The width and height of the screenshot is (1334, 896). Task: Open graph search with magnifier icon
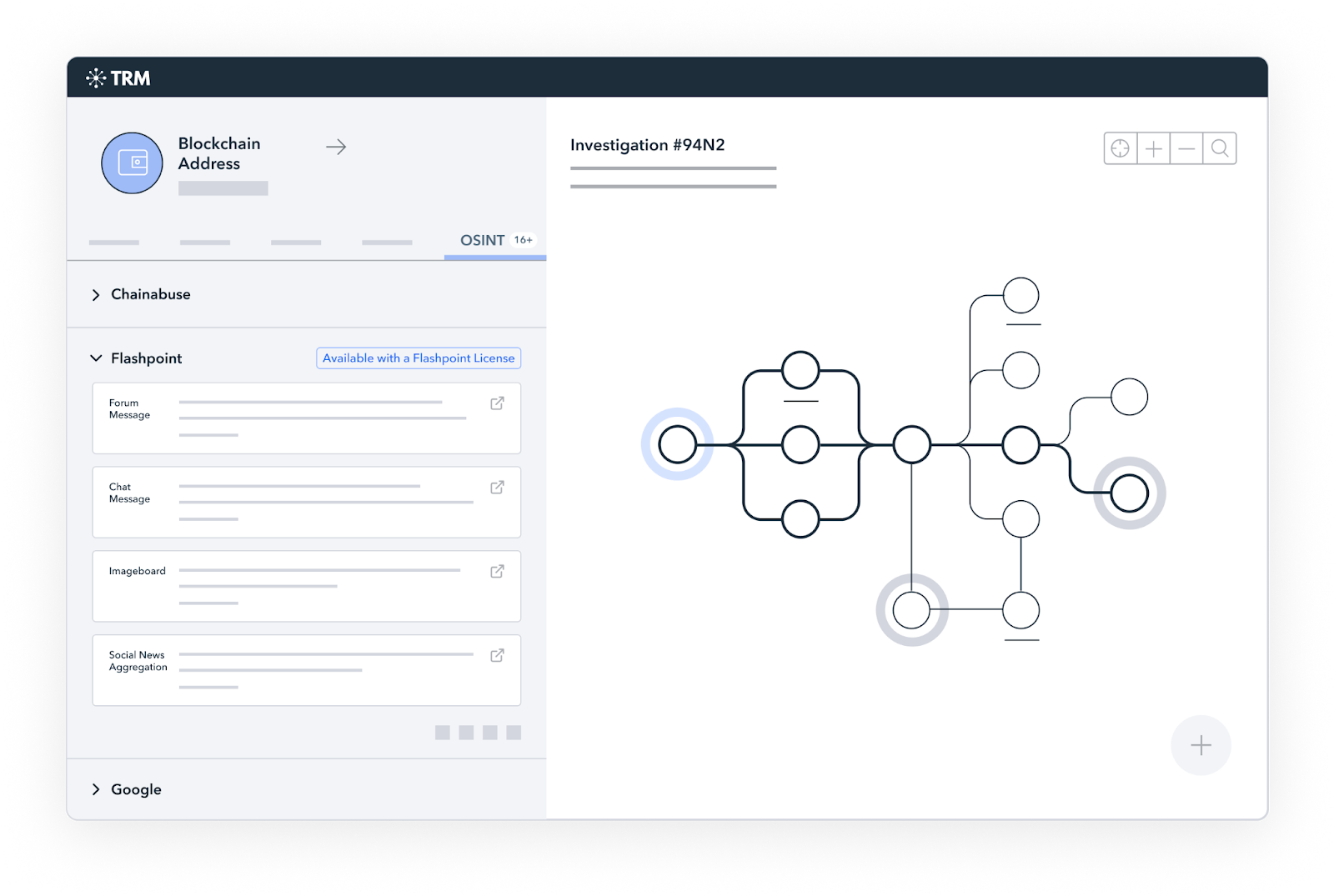point(1220,148)
